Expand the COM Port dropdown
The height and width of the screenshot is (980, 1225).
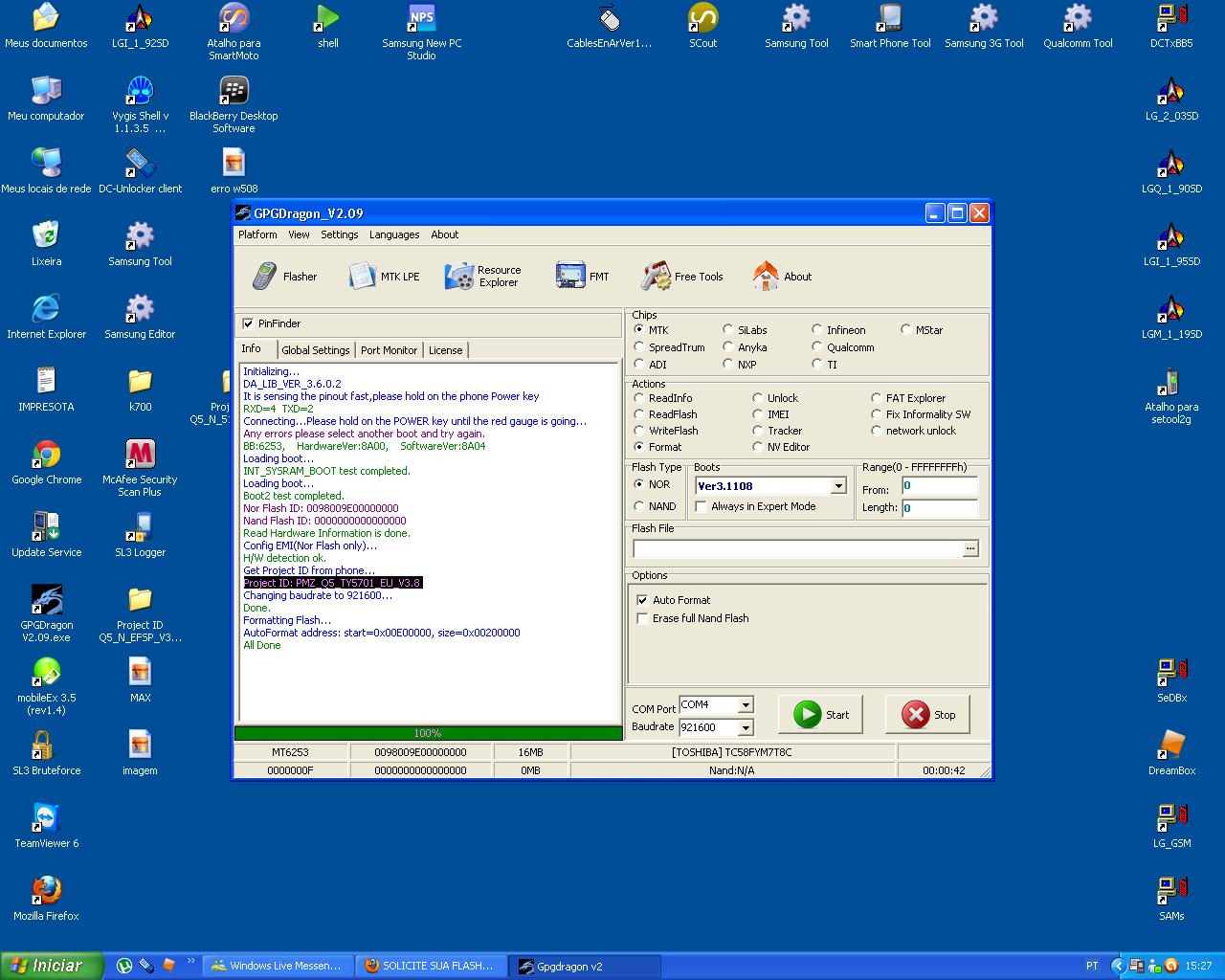click(746, 705)
